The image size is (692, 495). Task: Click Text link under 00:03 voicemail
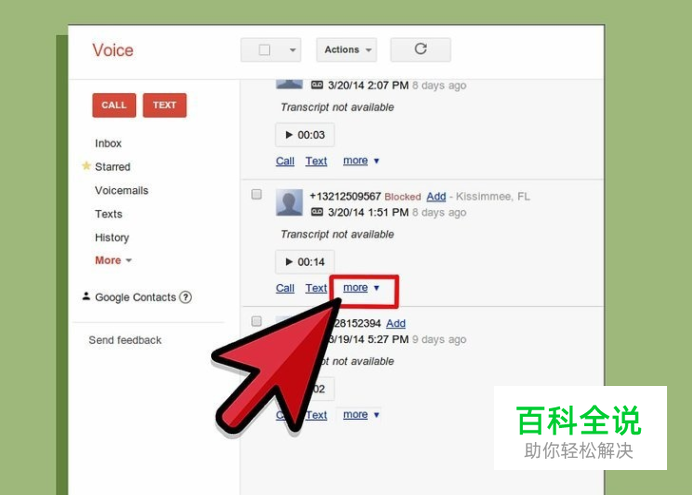316,161
